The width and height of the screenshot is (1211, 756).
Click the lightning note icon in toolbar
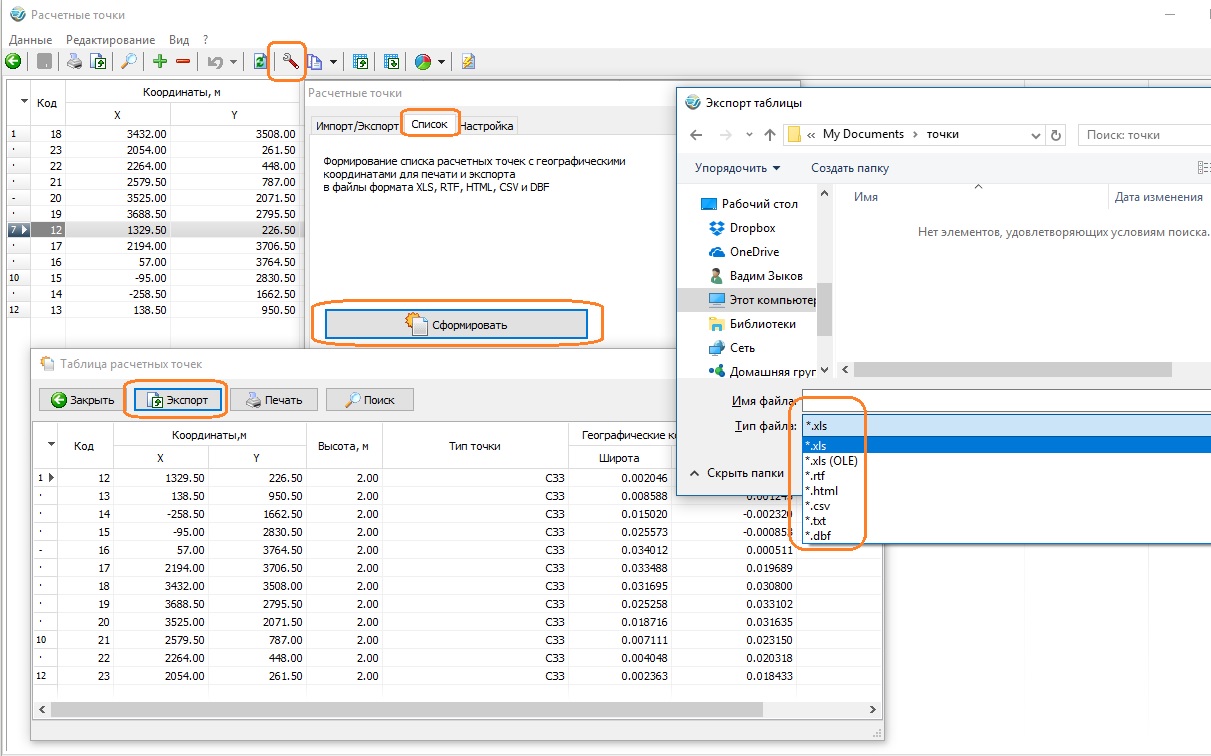468,62
